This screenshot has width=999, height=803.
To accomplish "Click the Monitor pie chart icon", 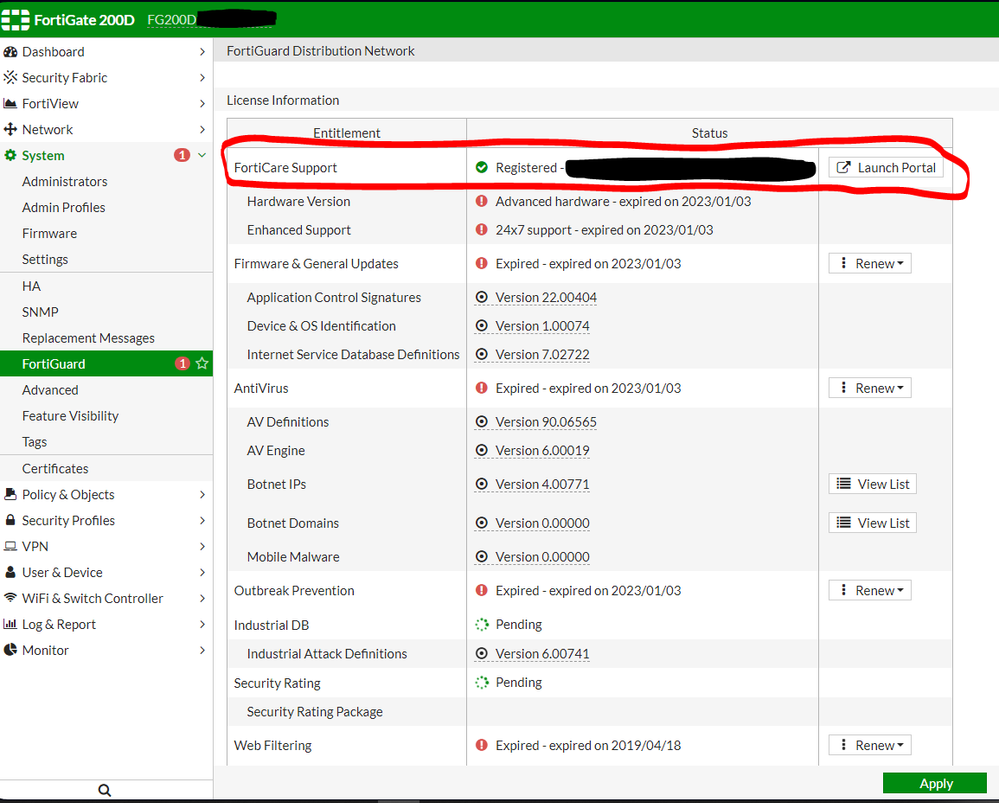I will pyautogui.click(x=10, y=650).
